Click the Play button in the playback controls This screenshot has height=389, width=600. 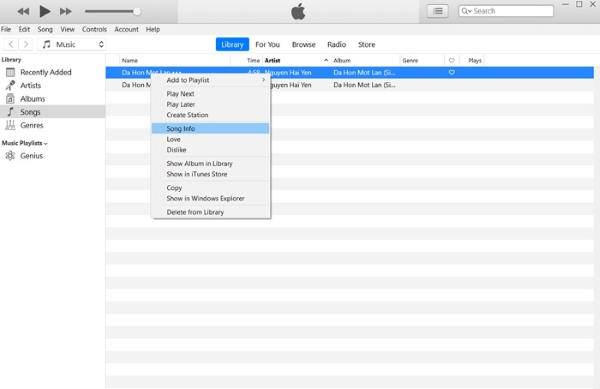[x=45, y=11]
